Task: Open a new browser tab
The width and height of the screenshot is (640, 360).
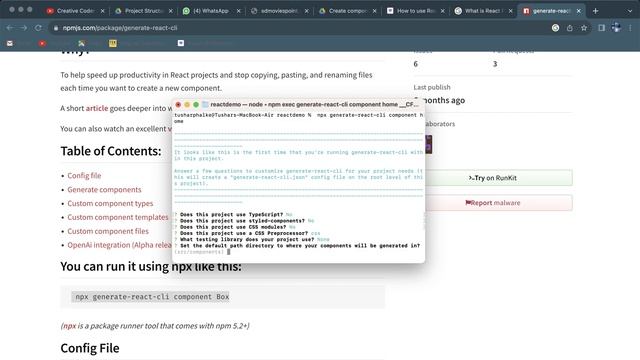Action: [596, 11]
